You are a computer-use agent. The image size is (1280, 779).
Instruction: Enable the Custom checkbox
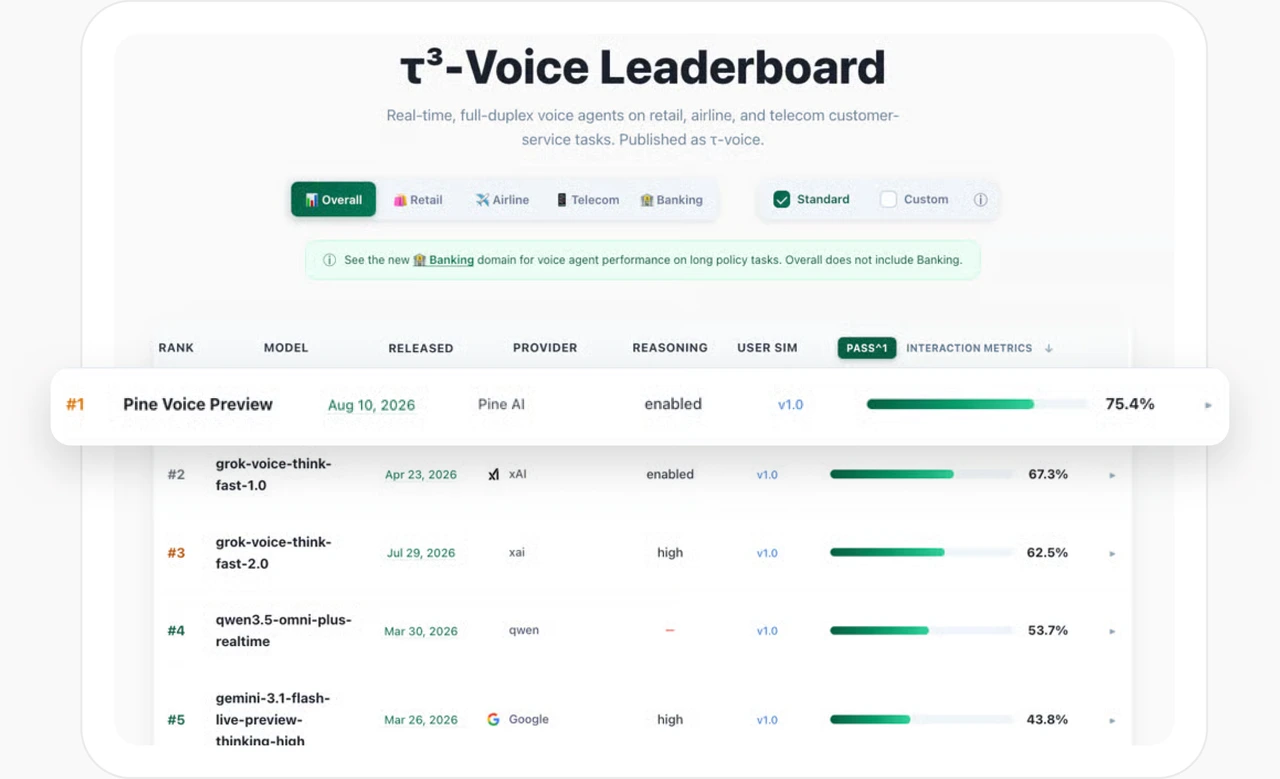888,199
